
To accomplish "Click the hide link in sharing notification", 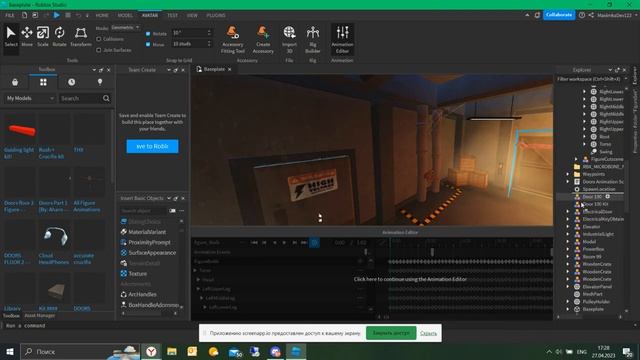I will pos(428,333).
